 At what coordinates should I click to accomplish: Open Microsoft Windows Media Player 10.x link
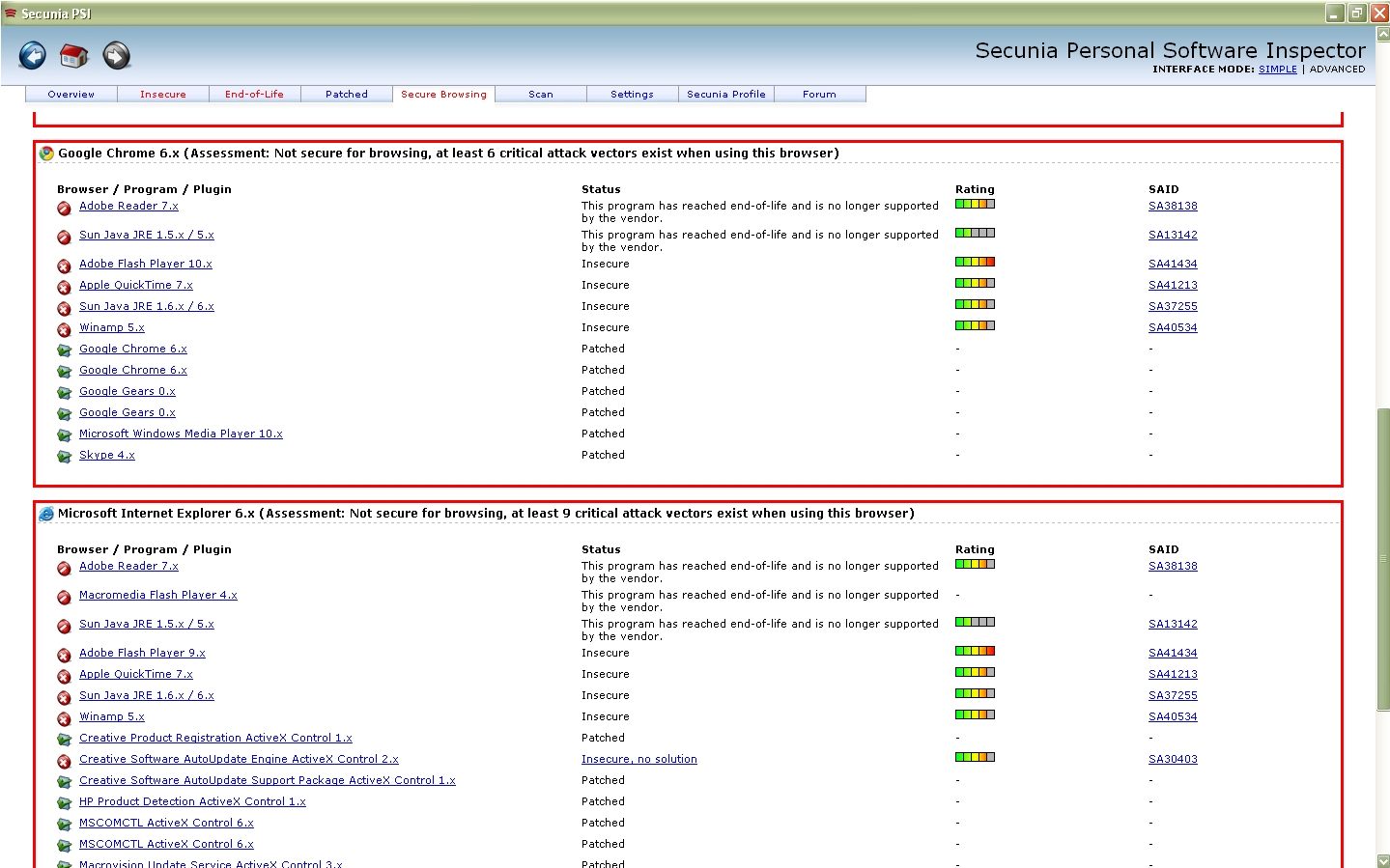tap(181, 434)
